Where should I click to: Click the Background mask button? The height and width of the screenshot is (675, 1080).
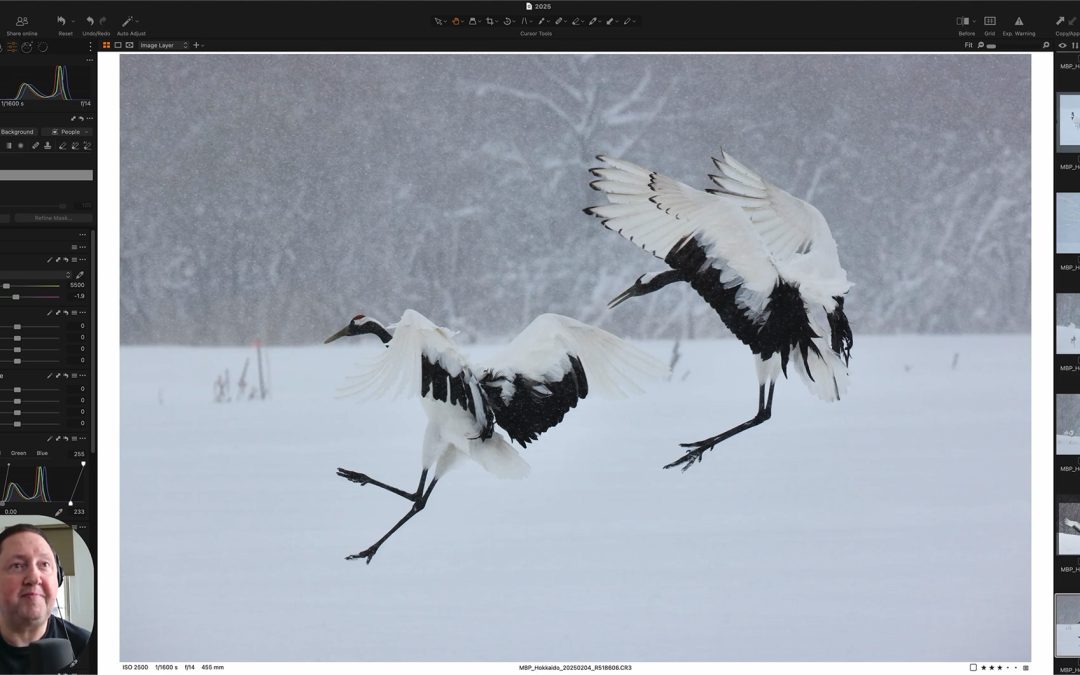coord(18,132)
